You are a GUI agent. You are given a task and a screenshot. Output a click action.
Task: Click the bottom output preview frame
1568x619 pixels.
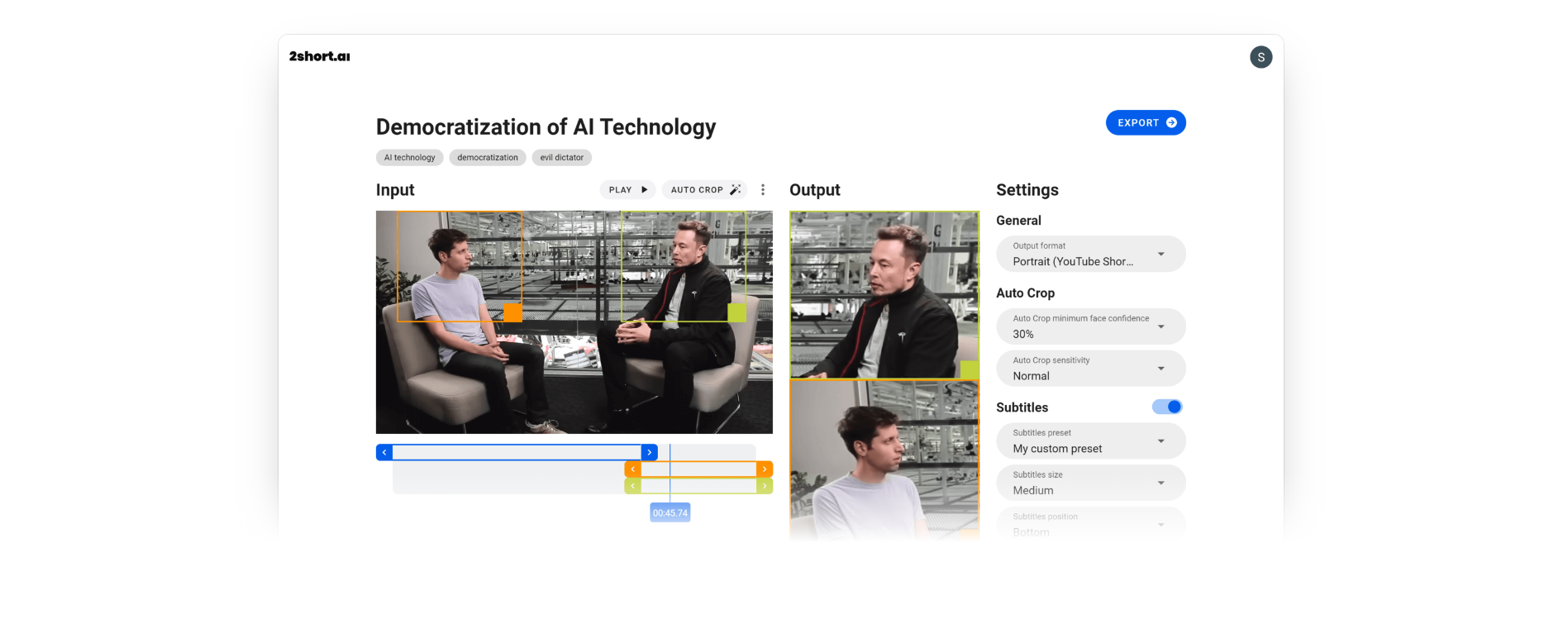pos(884,460)
